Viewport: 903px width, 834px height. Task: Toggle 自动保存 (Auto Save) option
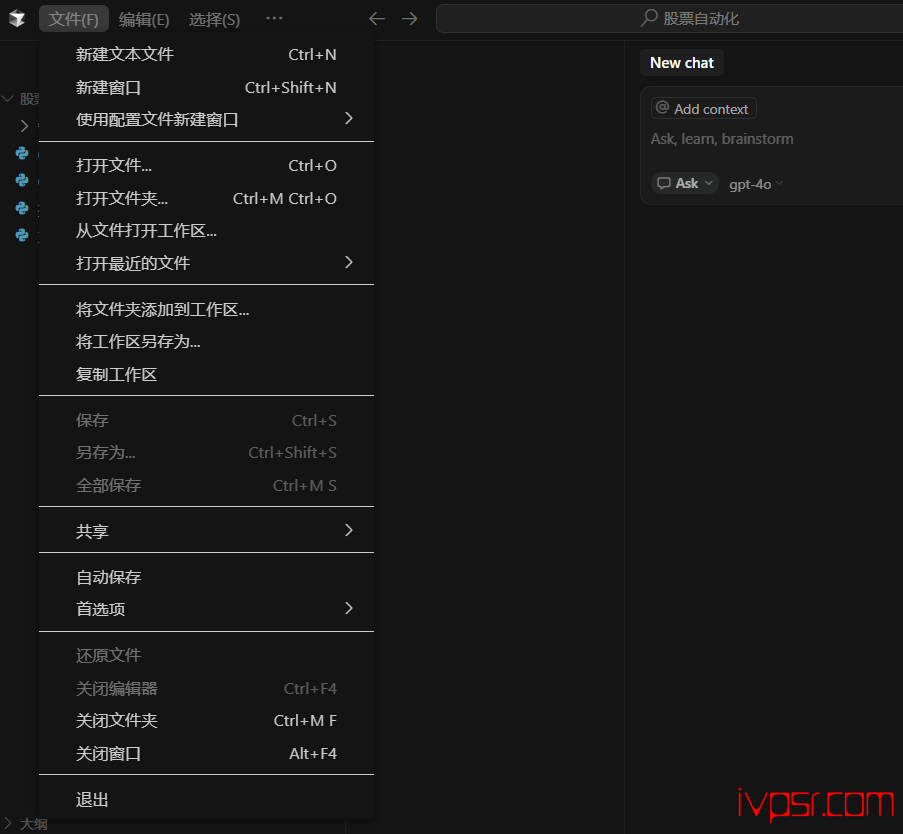(x=109, y=577)
